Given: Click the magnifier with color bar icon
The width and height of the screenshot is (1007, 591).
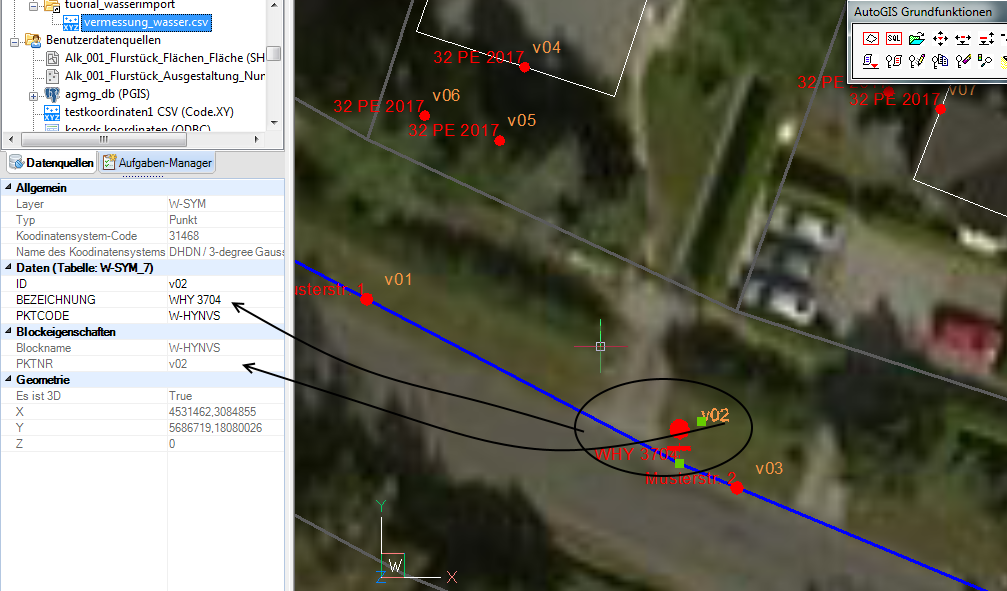Looking at the screenshot, I should [x=984, y=61].
